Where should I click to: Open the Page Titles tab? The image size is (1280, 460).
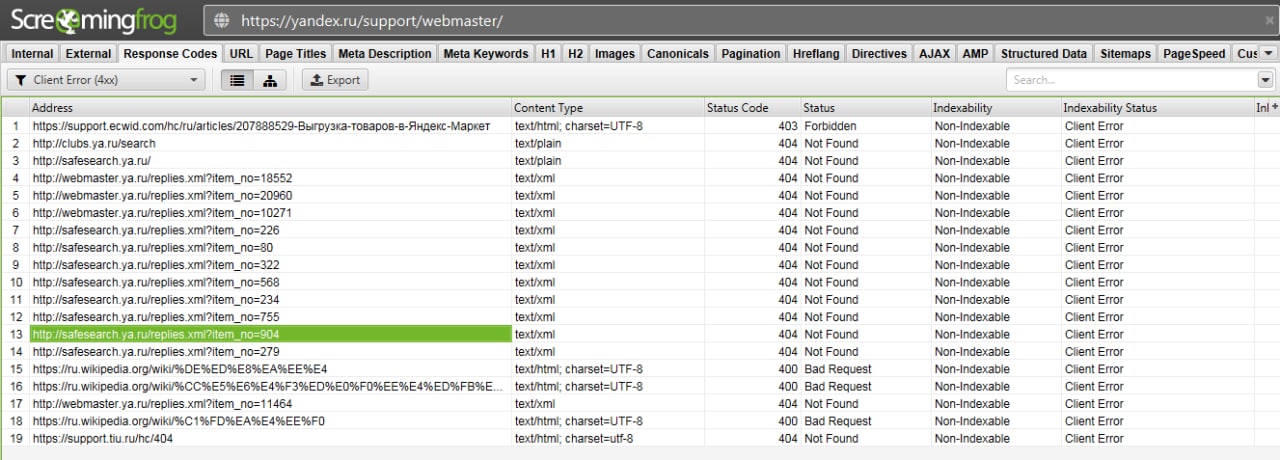(x=295, y=54)
